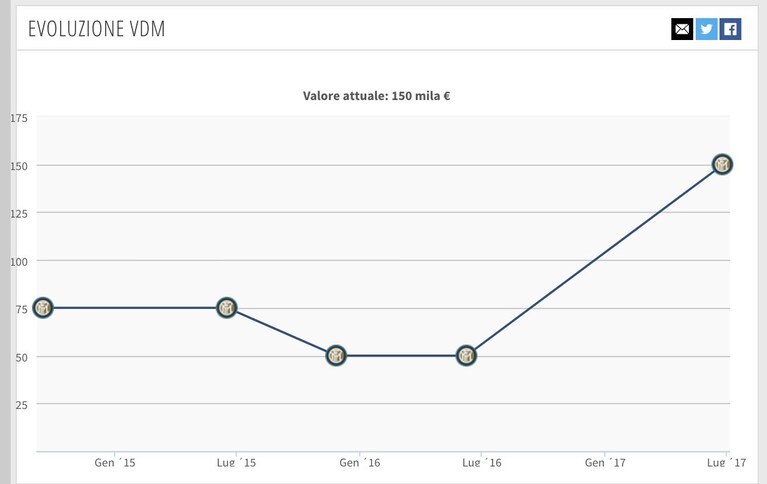Click the 175 y-axis value
The image size is (767, 484).
19,118
